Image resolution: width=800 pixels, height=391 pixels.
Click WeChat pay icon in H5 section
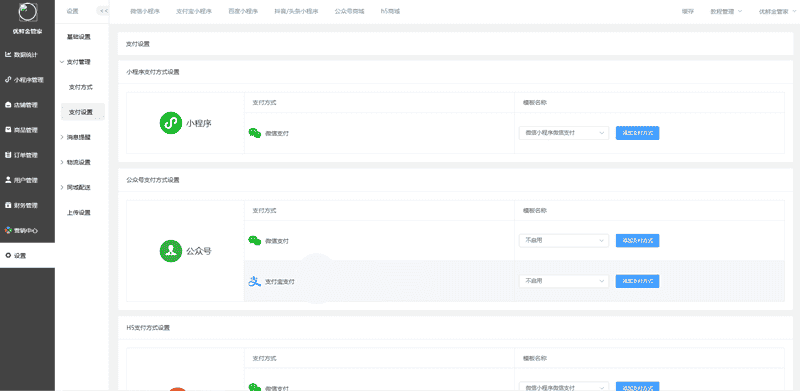pyautogui.click(x=255, y=387)
